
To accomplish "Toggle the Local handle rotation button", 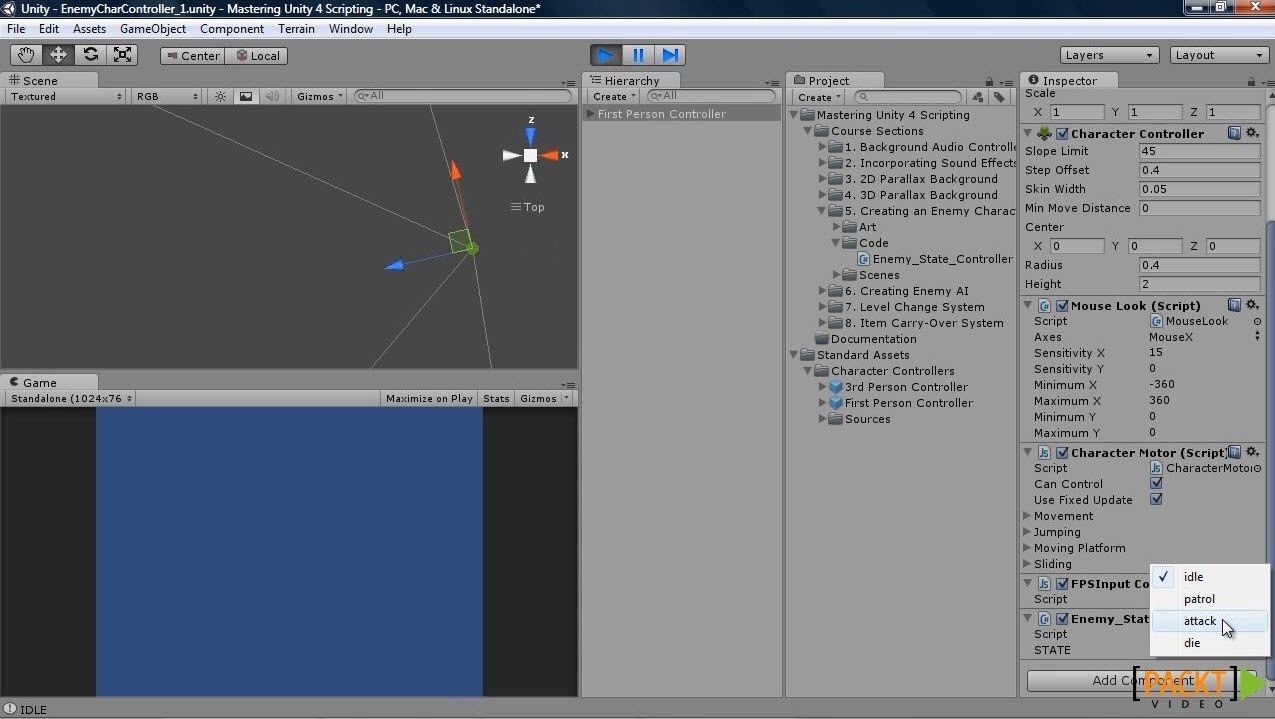I will coord(256,56).
